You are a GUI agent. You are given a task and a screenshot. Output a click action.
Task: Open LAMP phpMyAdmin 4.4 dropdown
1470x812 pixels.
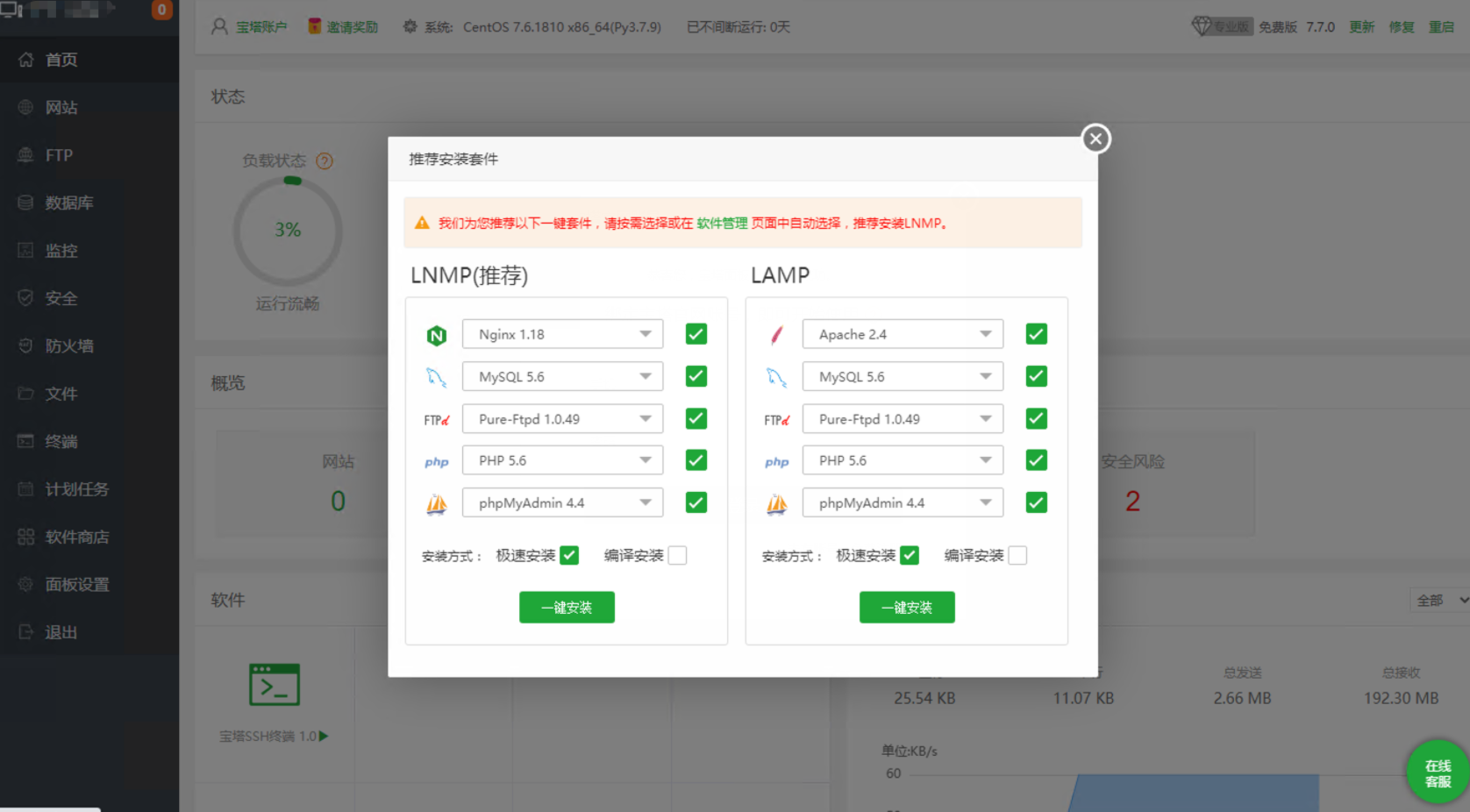(903, 502)
